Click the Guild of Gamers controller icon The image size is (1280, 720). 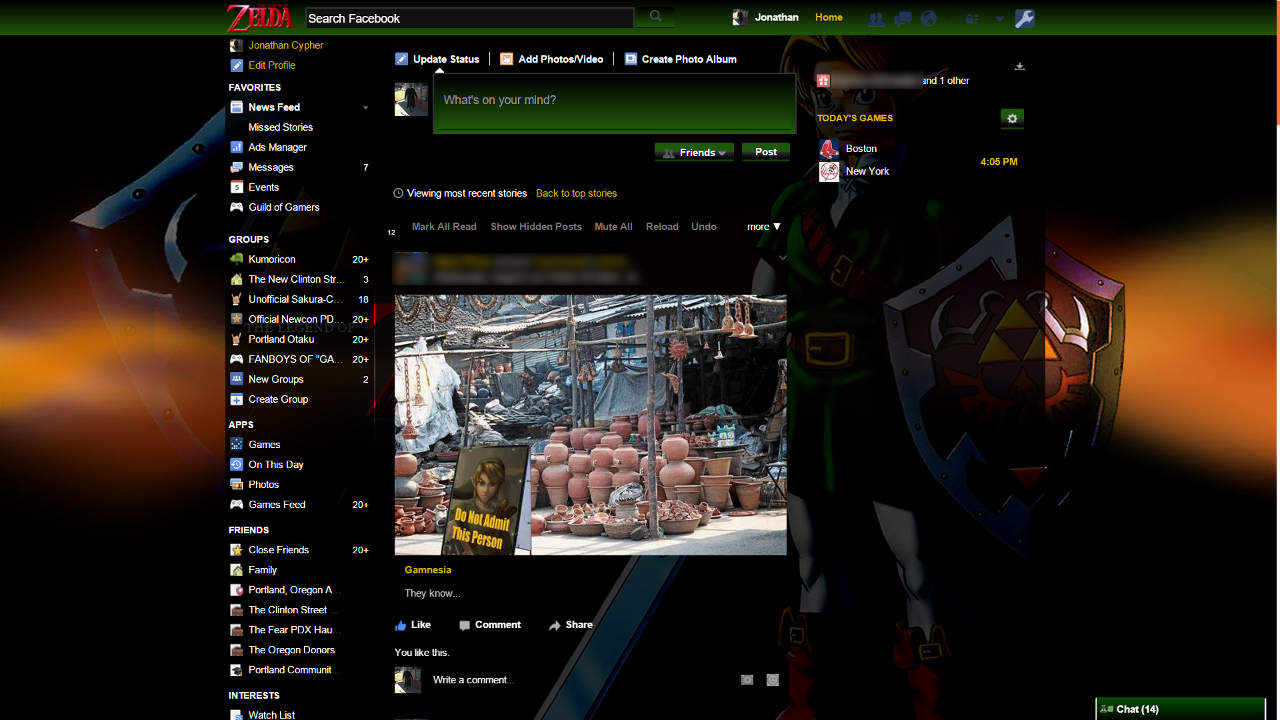pos(236,207)
